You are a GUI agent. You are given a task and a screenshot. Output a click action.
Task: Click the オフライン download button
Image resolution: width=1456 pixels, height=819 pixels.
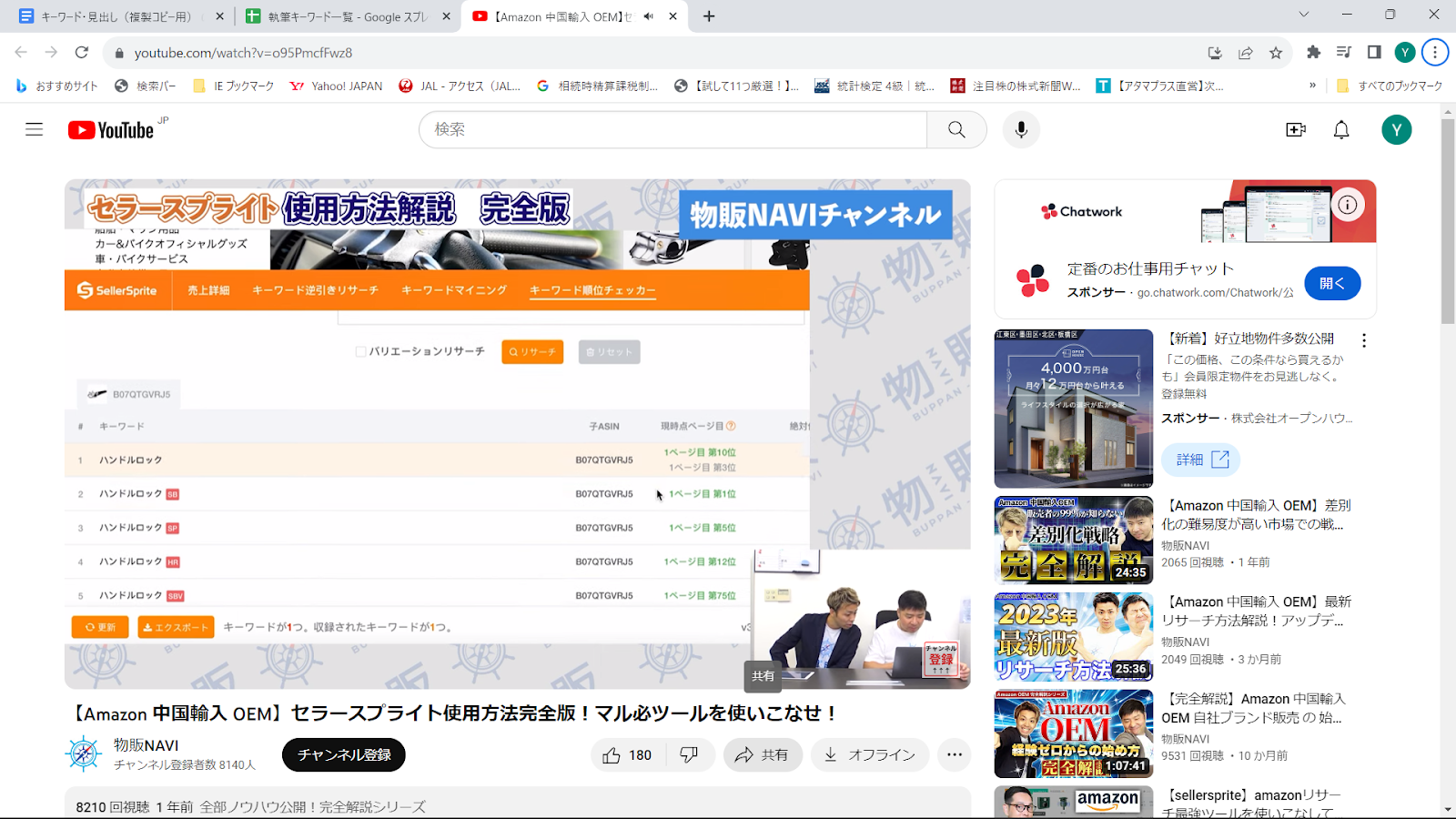coord(870,754)
